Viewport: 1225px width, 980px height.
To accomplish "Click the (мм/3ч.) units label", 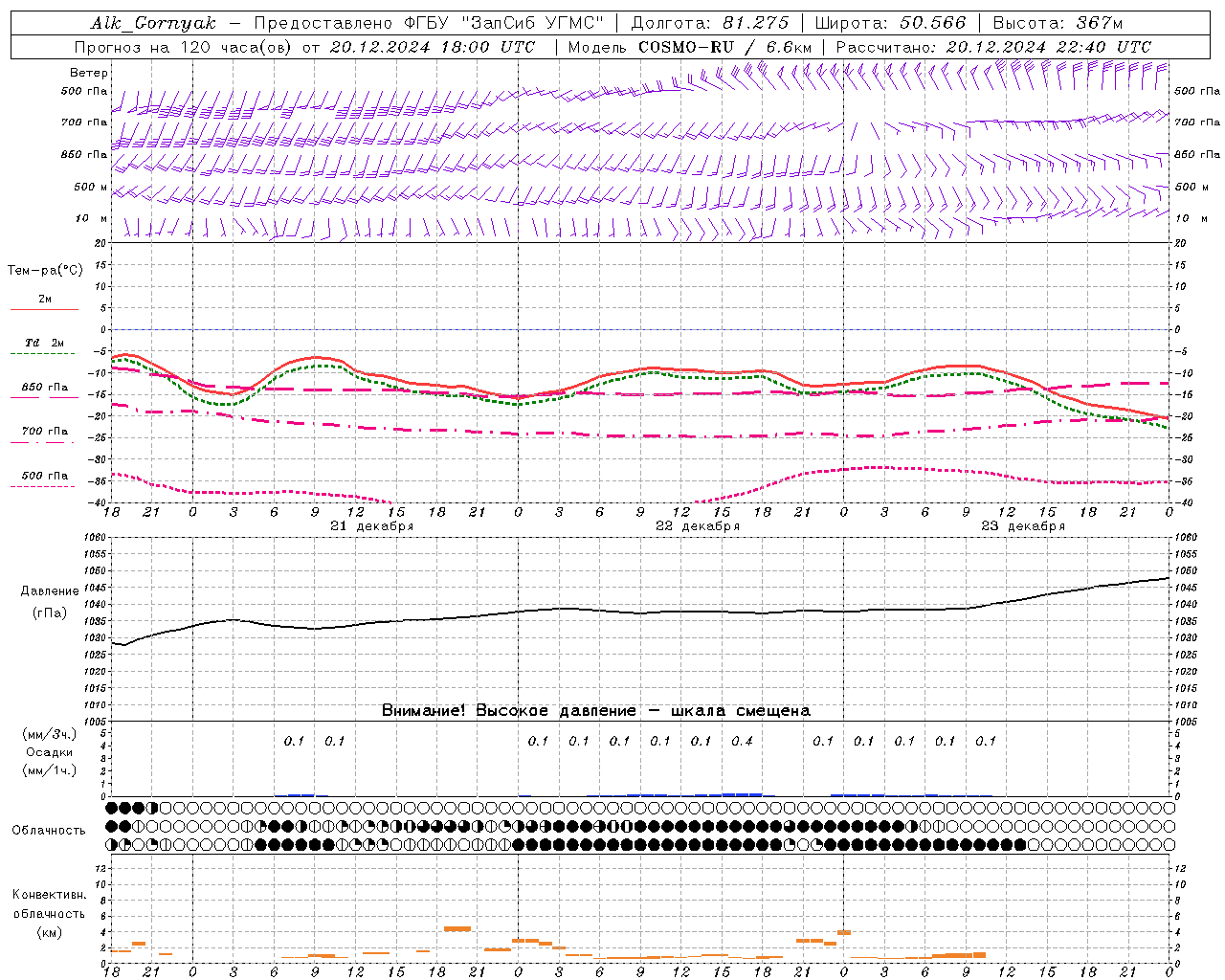I will coord(49,734).
